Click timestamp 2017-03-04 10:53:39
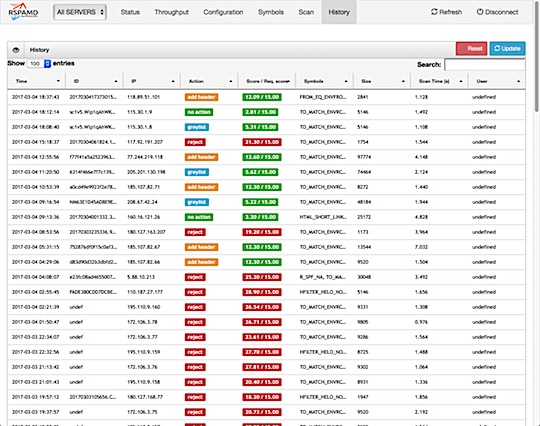 click(35, 187)
